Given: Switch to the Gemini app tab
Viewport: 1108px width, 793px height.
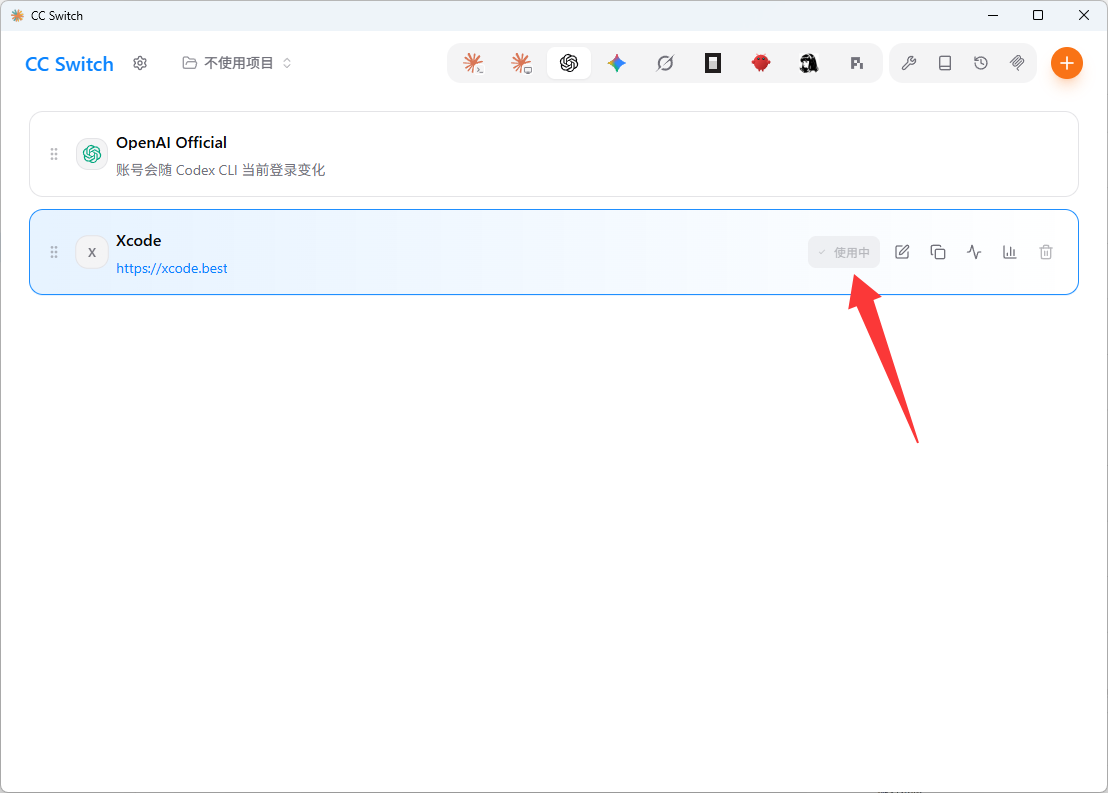Looking at the screenshot, I should click(617, 64).
